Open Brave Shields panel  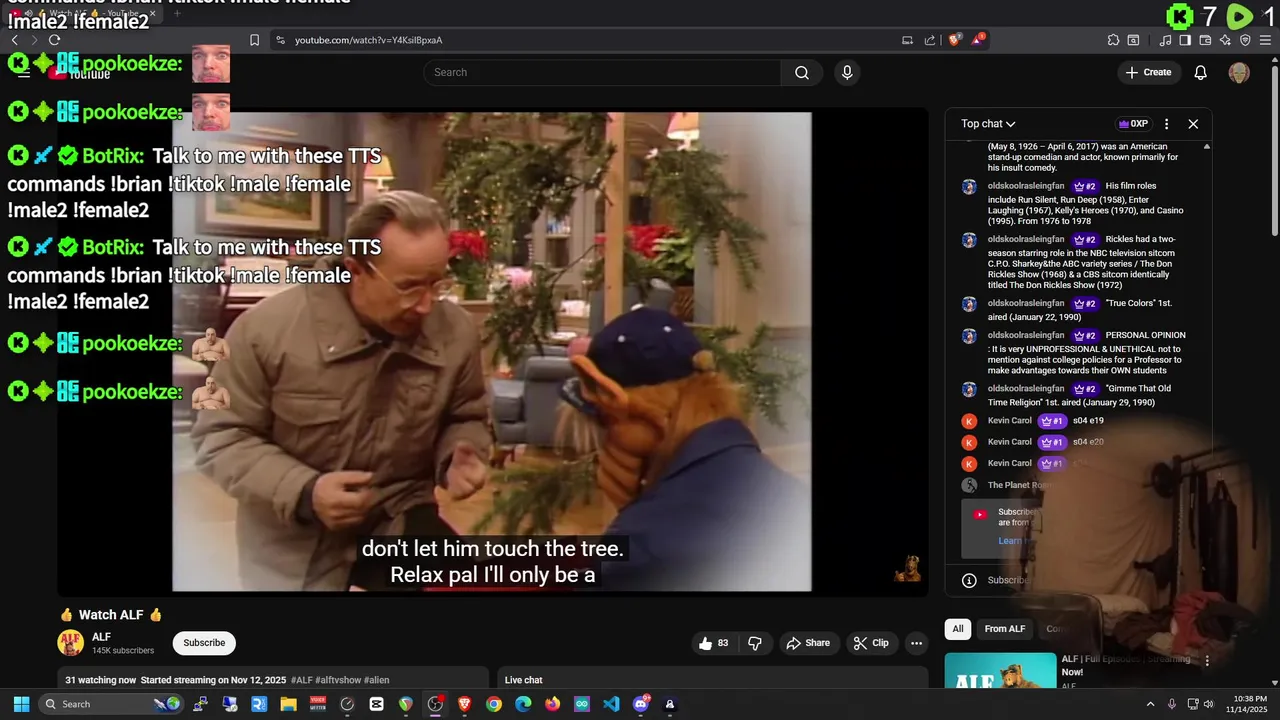[955, 40]
